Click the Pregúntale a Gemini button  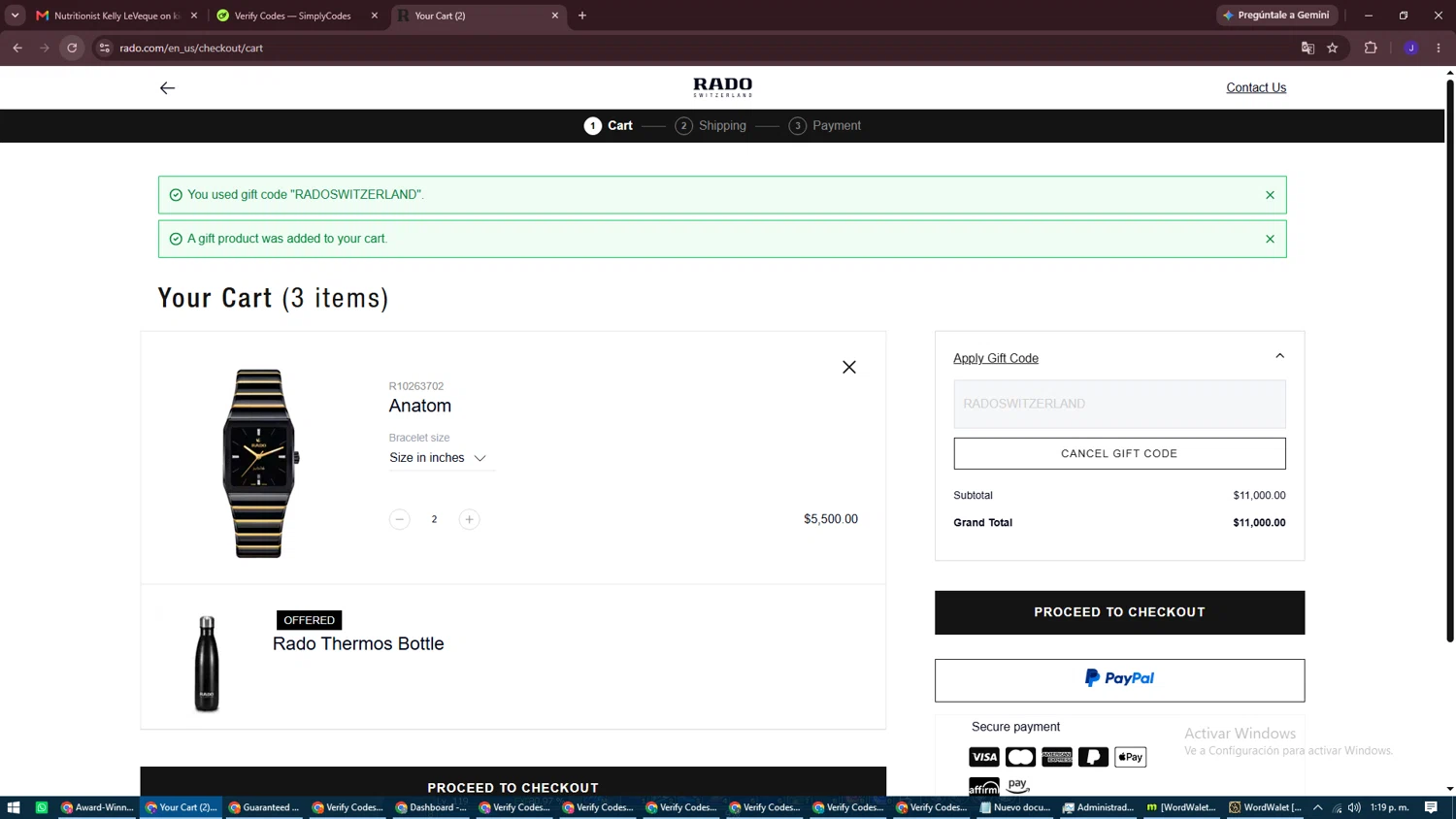click(1277, 16)
